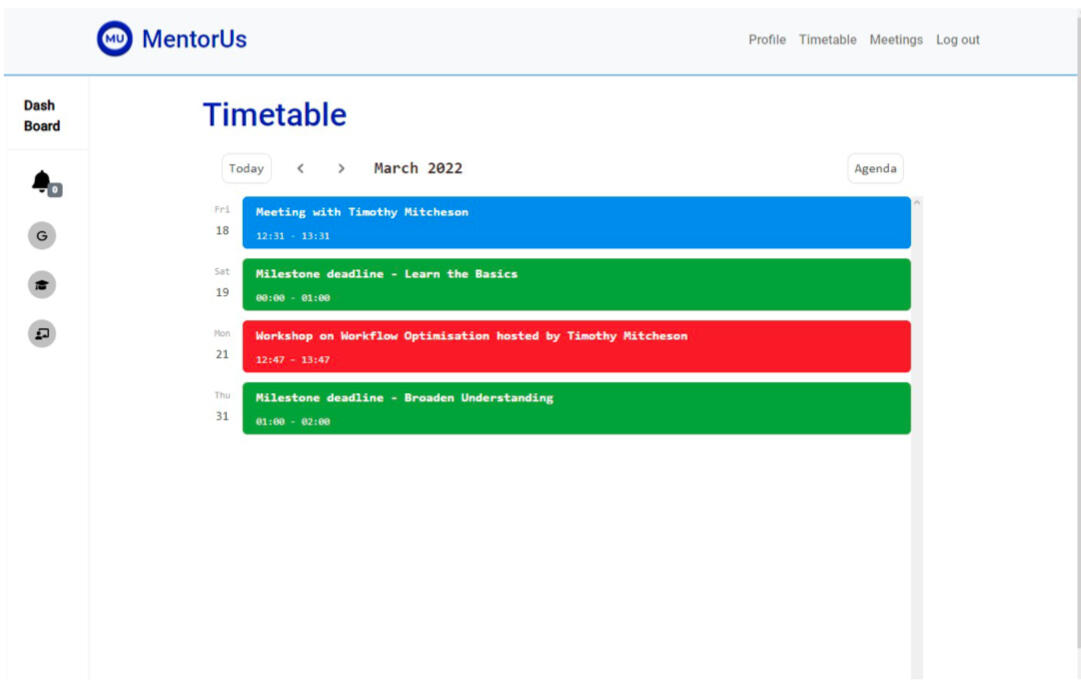Advance to next month with right chevron
Image resolution: width=1081 pixels, height=696 pixels.
click(x=341, y=169)
